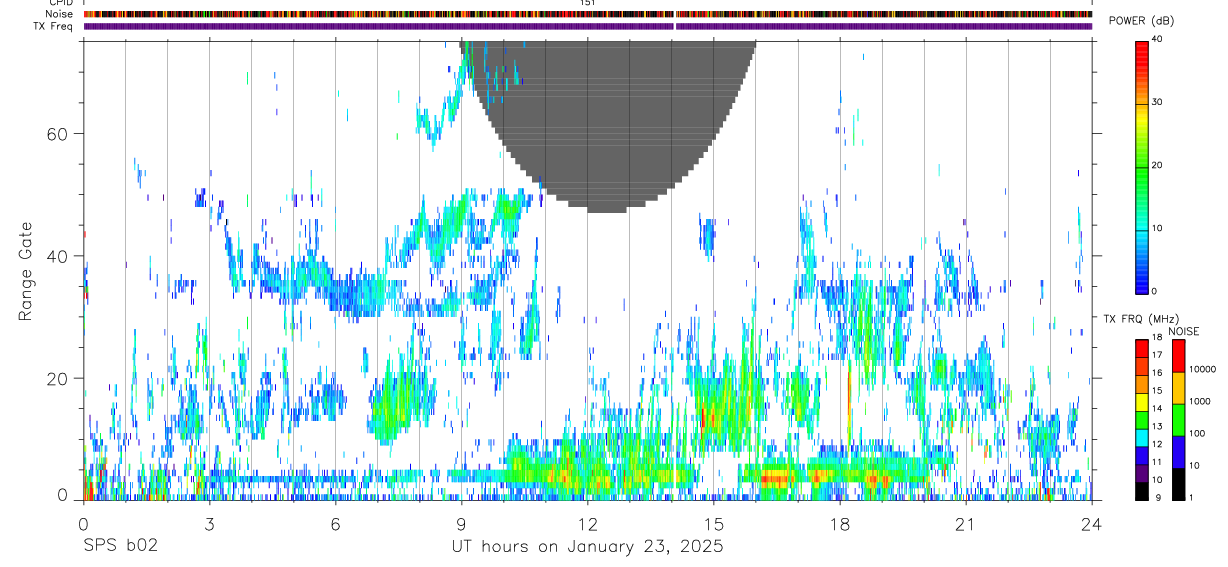Viewport: 1228px width, 567px height.
Task: Select the 9 tick on the TX FRQ legend
Action: [1158, 498]
